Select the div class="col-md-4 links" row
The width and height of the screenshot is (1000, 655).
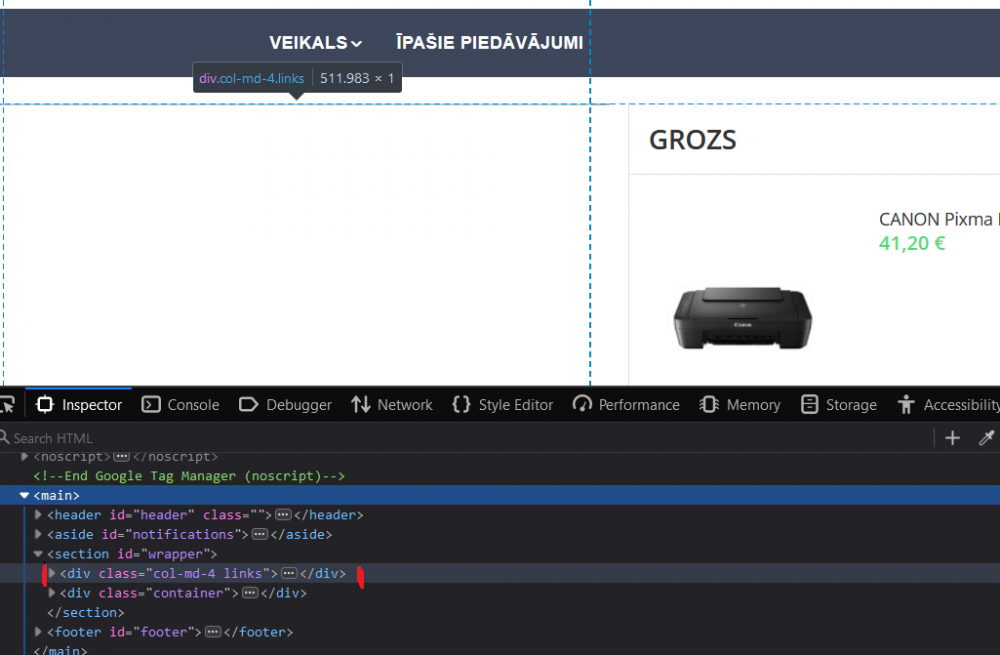pos(500,573)
